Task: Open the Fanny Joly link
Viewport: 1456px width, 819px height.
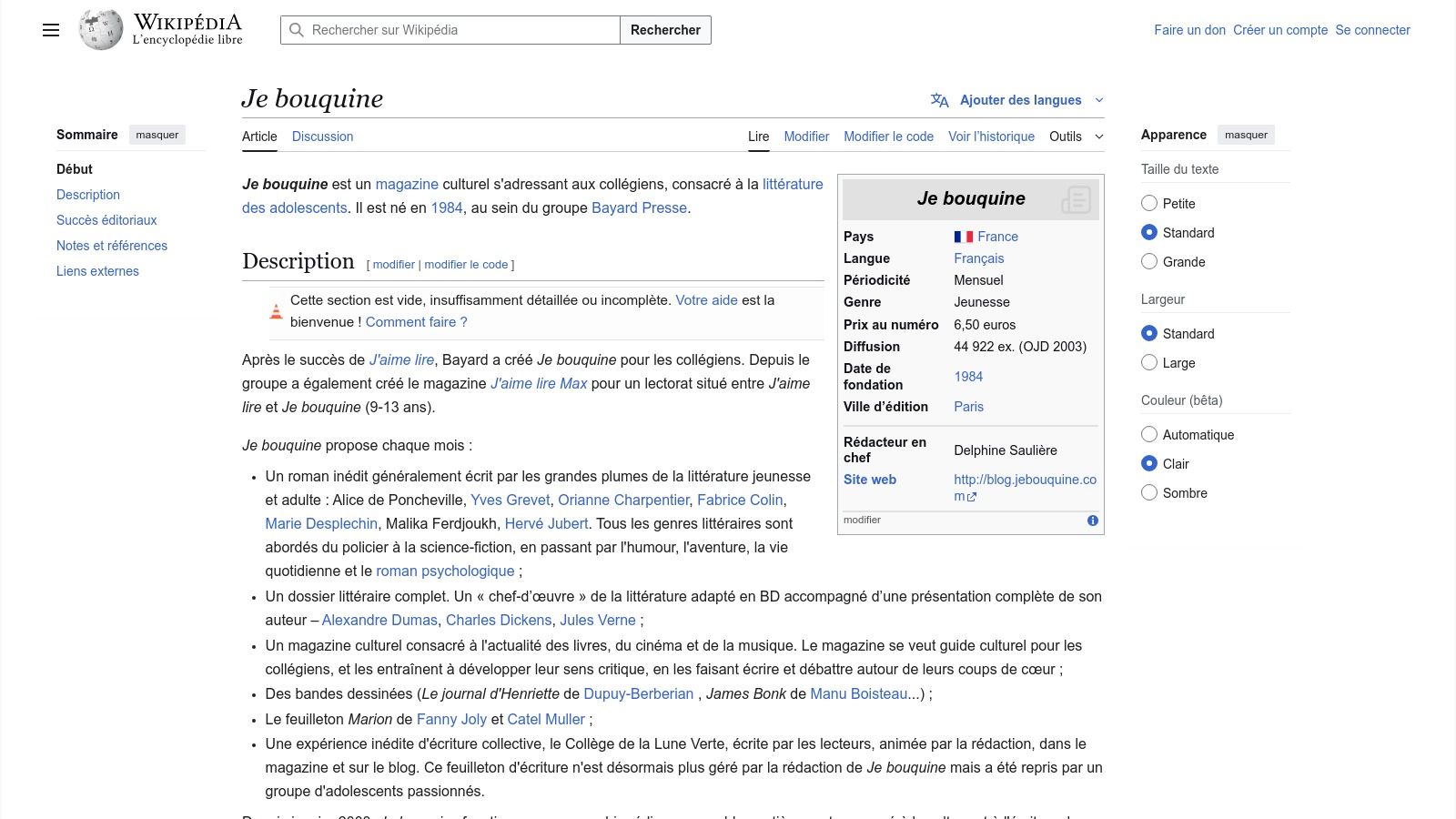Action: (451, 720)
